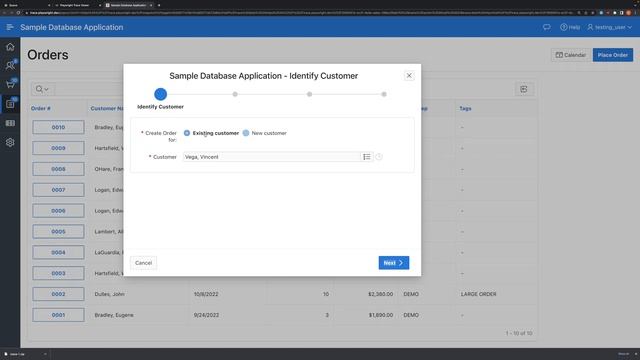The height and width of the screenshot is (360, 640).
Task: Sort by the Order # column header
Action: click(41, 108)
